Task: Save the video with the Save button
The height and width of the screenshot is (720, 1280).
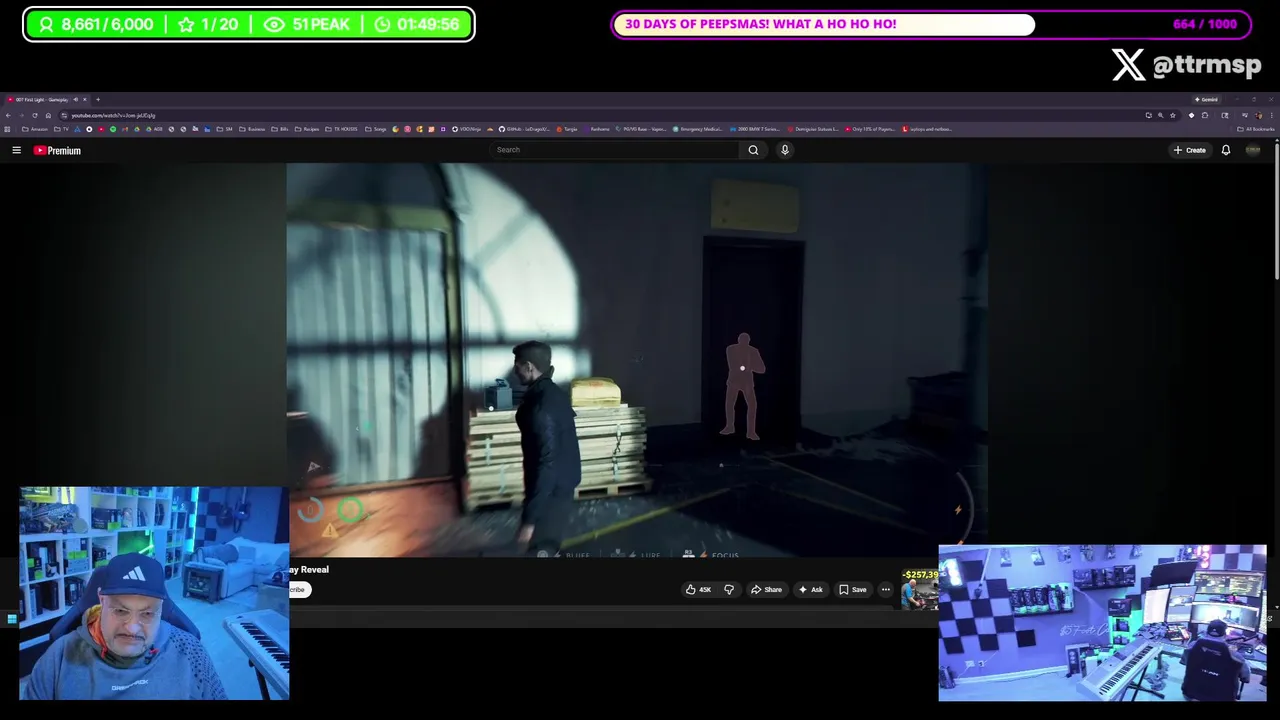Action: click(853, 589)
